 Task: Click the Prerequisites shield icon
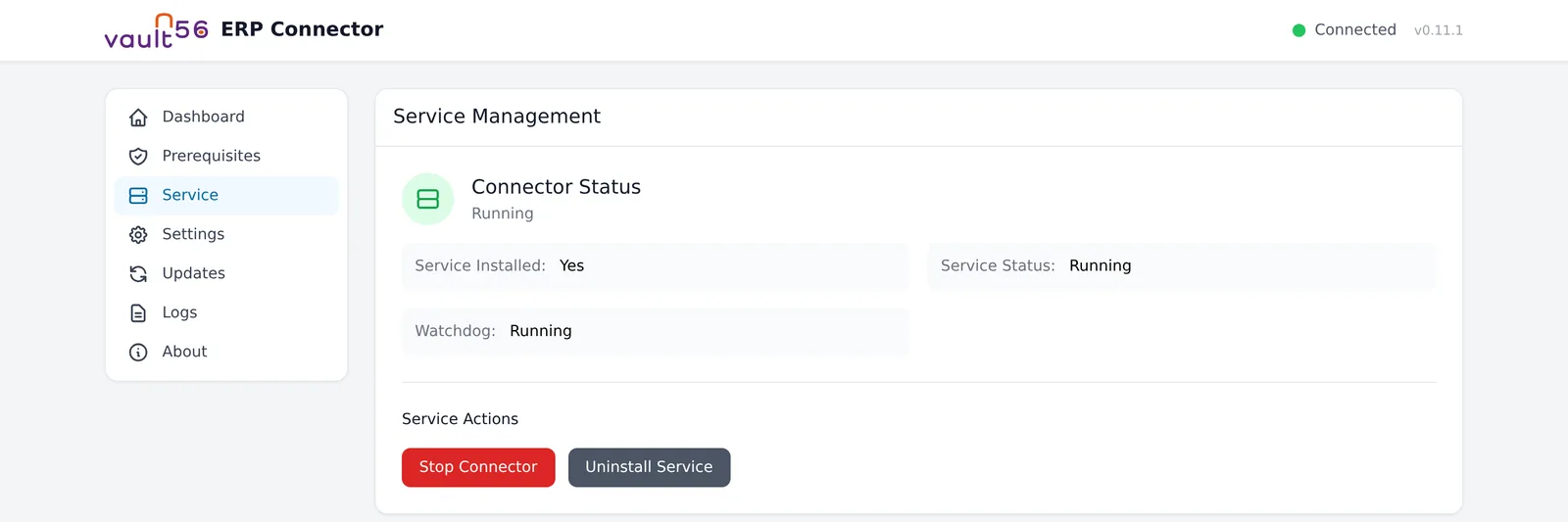tap(138, 157)
